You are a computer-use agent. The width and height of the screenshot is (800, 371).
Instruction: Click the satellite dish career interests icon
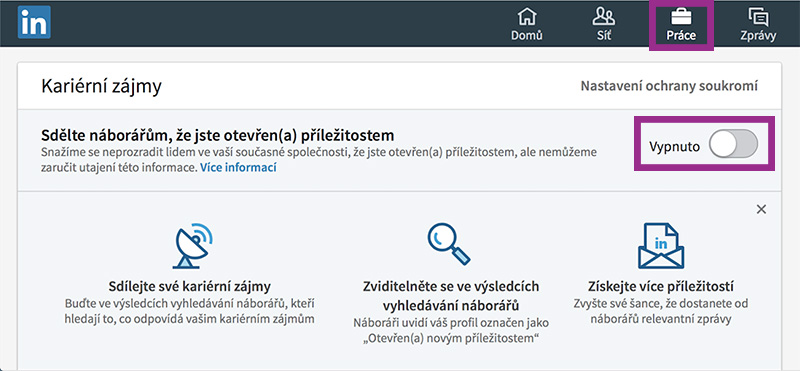(x=192, y=247)
